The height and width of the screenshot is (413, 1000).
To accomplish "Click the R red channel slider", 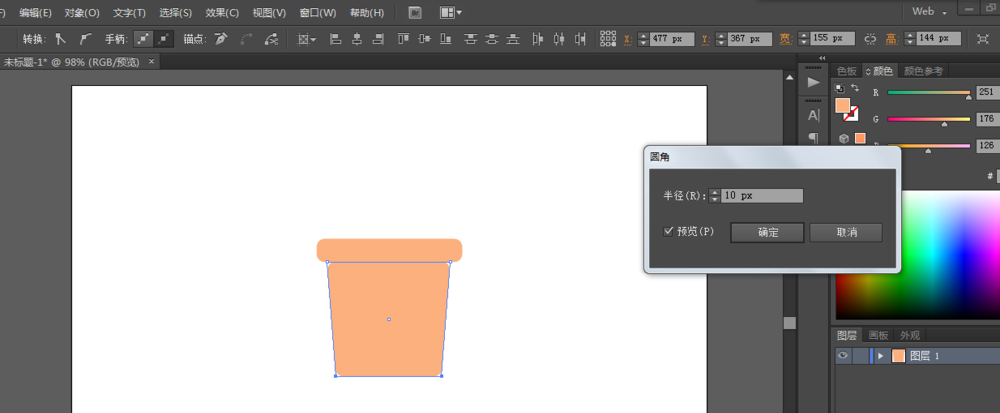I will [x=929, y=93].
